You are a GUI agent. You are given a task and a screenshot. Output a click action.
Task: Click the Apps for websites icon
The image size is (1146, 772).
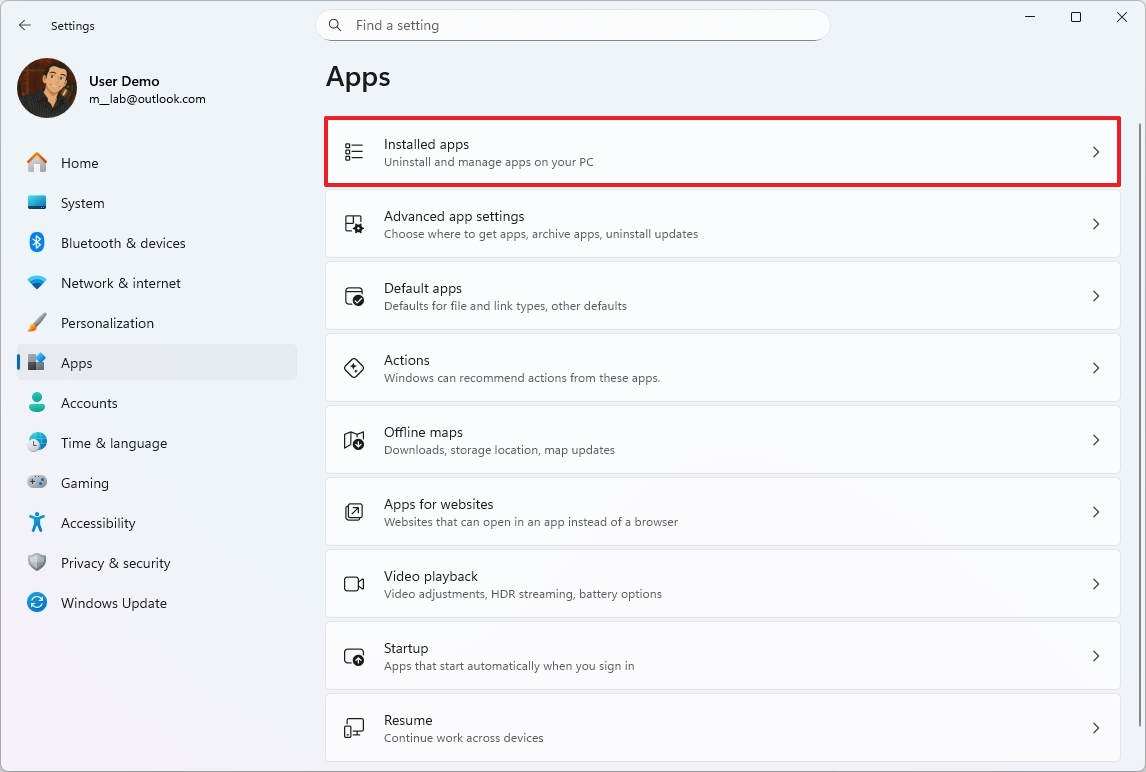tap(354, 511)
